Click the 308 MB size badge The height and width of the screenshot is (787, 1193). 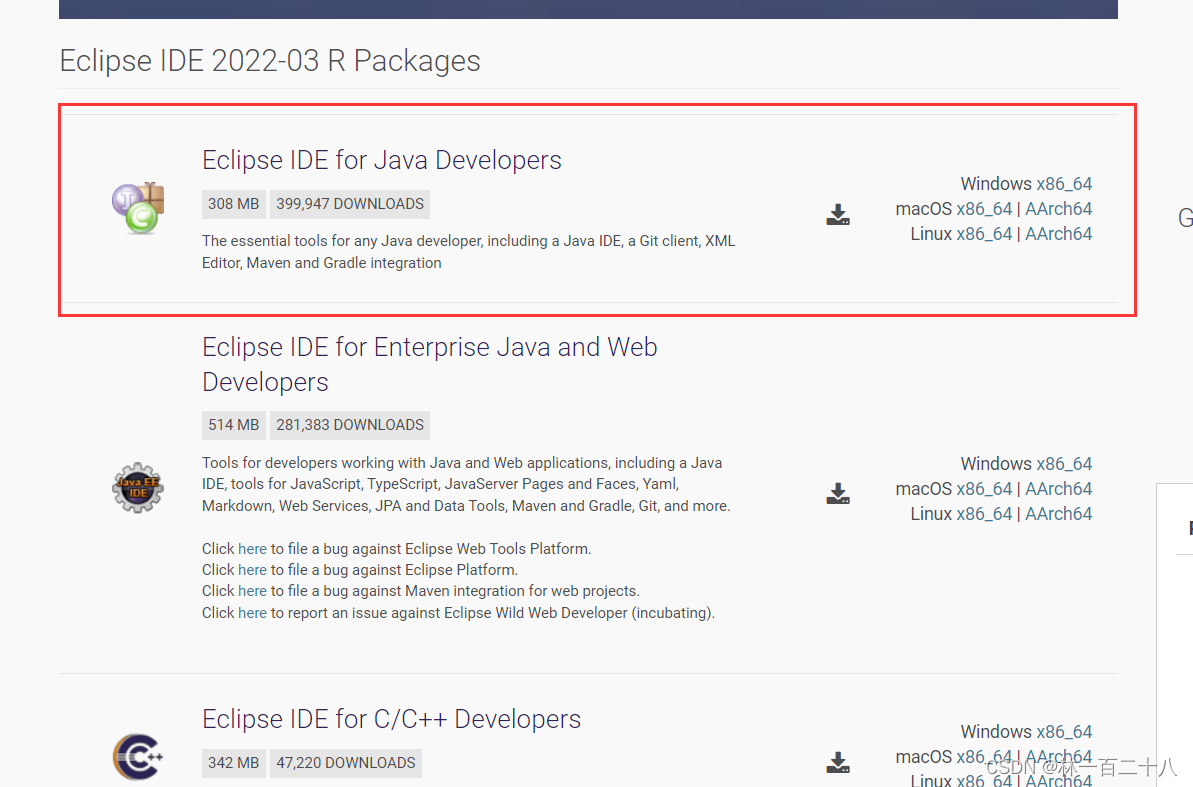coord(234,204)
